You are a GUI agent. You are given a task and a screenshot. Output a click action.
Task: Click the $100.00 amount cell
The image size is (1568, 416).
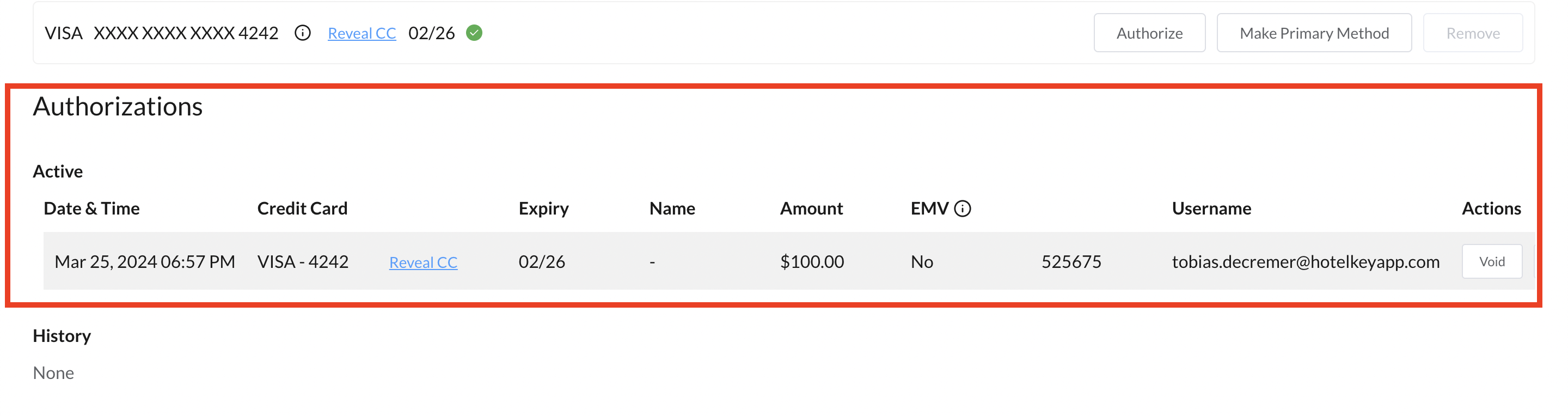811,262
